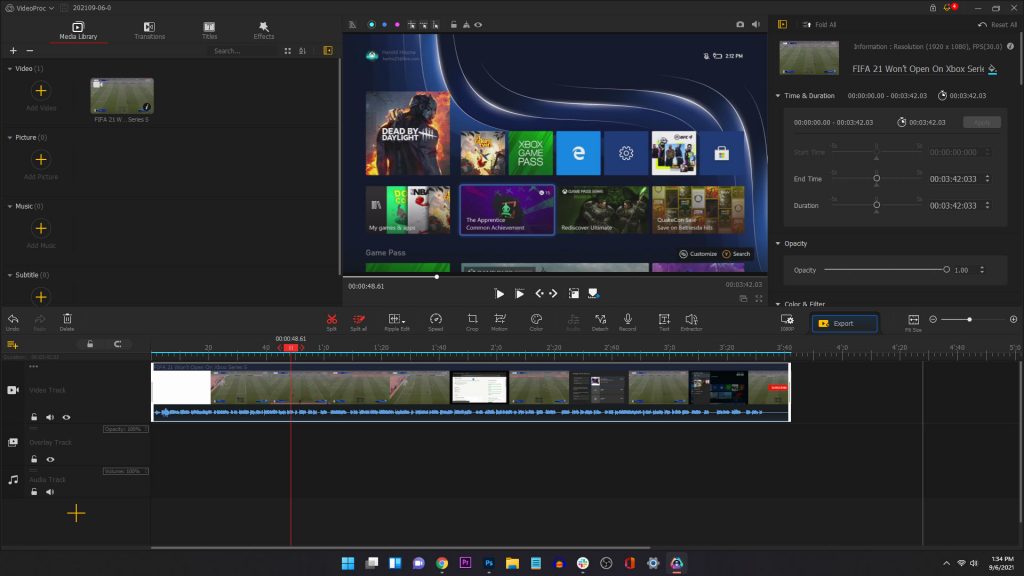Click add track icon above timeline
This screenshot has width=1024, height=576.
(x=12, y=344)
